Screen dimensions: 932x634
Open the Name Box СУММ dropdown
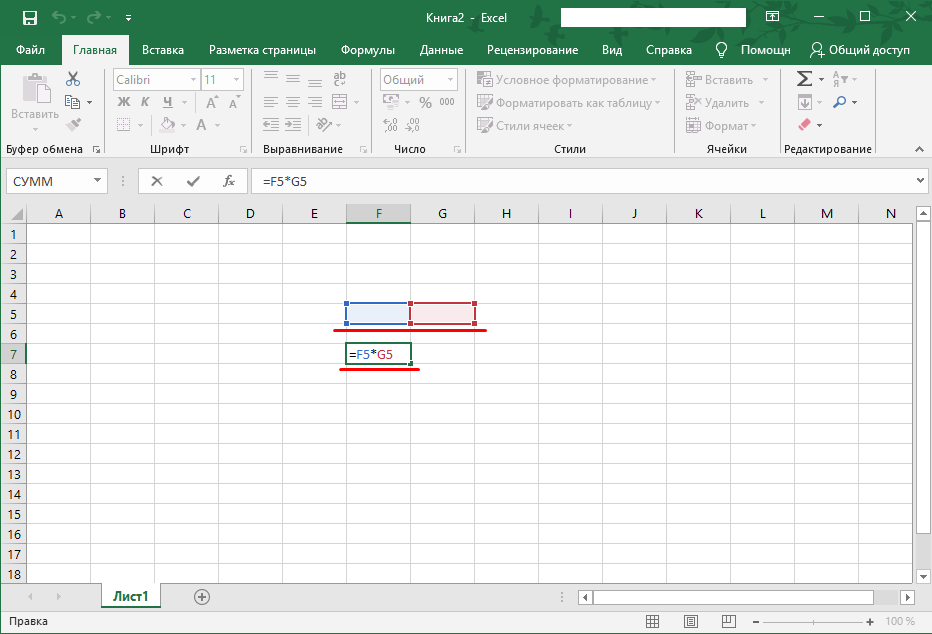pyautogui.click(x=98, y=181)
